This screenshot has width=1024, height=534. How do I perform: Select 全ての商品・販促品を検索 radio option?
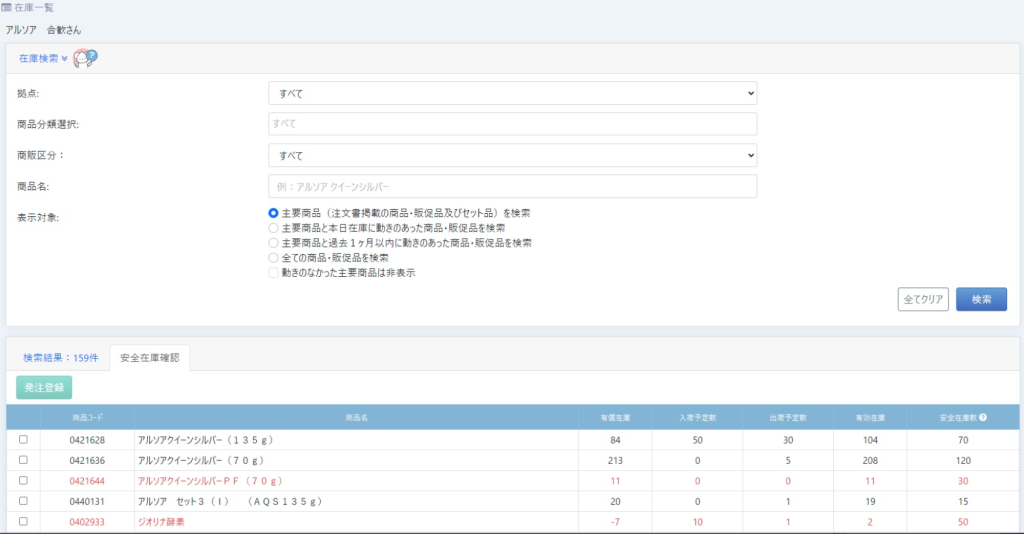click(x=274, y=257)
